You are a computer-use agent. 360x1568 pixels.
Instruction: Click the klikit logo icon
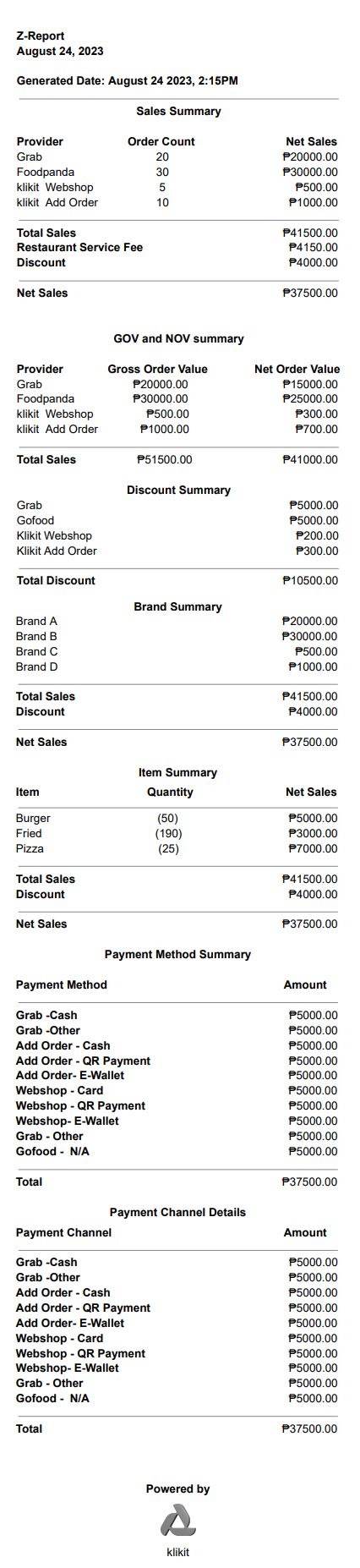pos(178,1520)
